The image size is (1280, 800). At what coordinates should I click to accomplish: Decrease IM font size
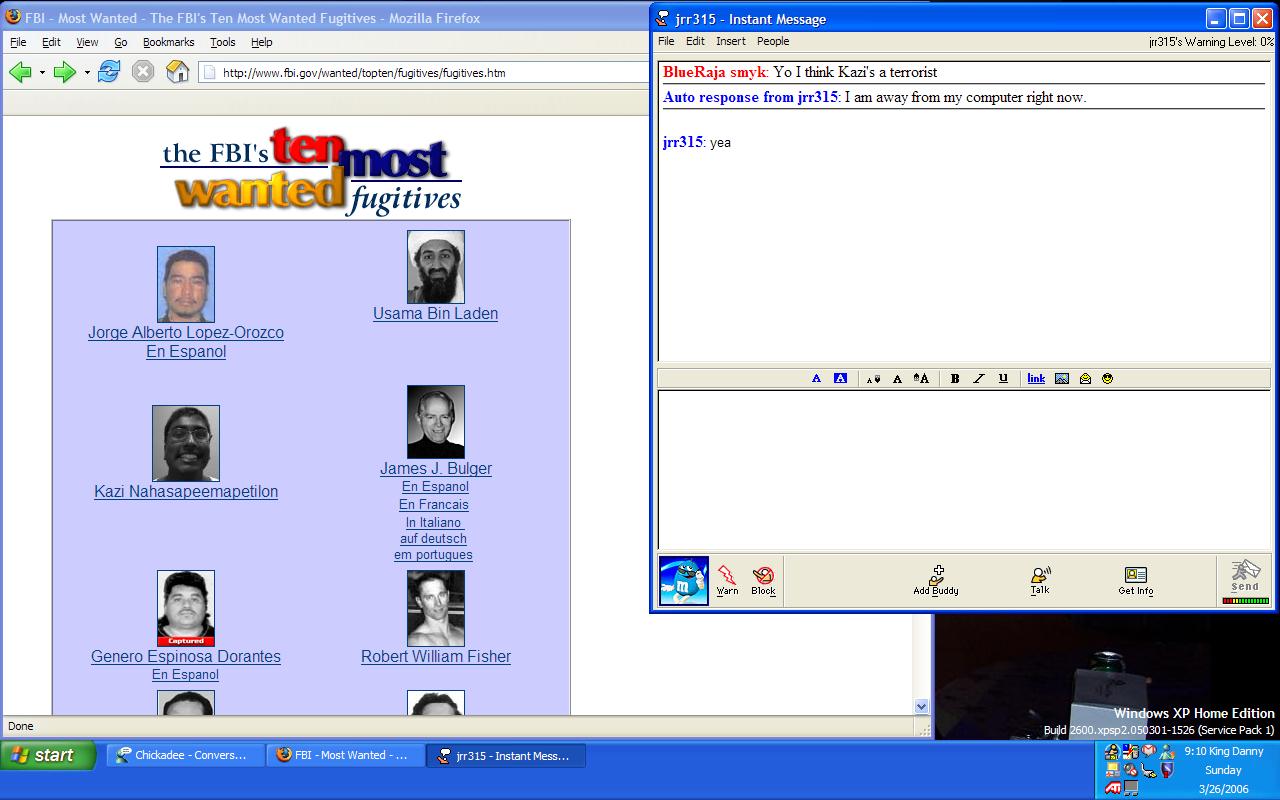[x=873, y=378]
